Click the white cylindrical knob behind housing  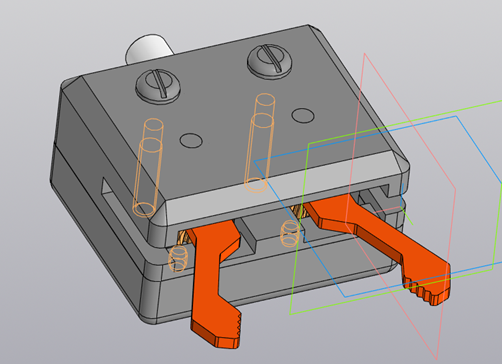(x=148, y=49)
